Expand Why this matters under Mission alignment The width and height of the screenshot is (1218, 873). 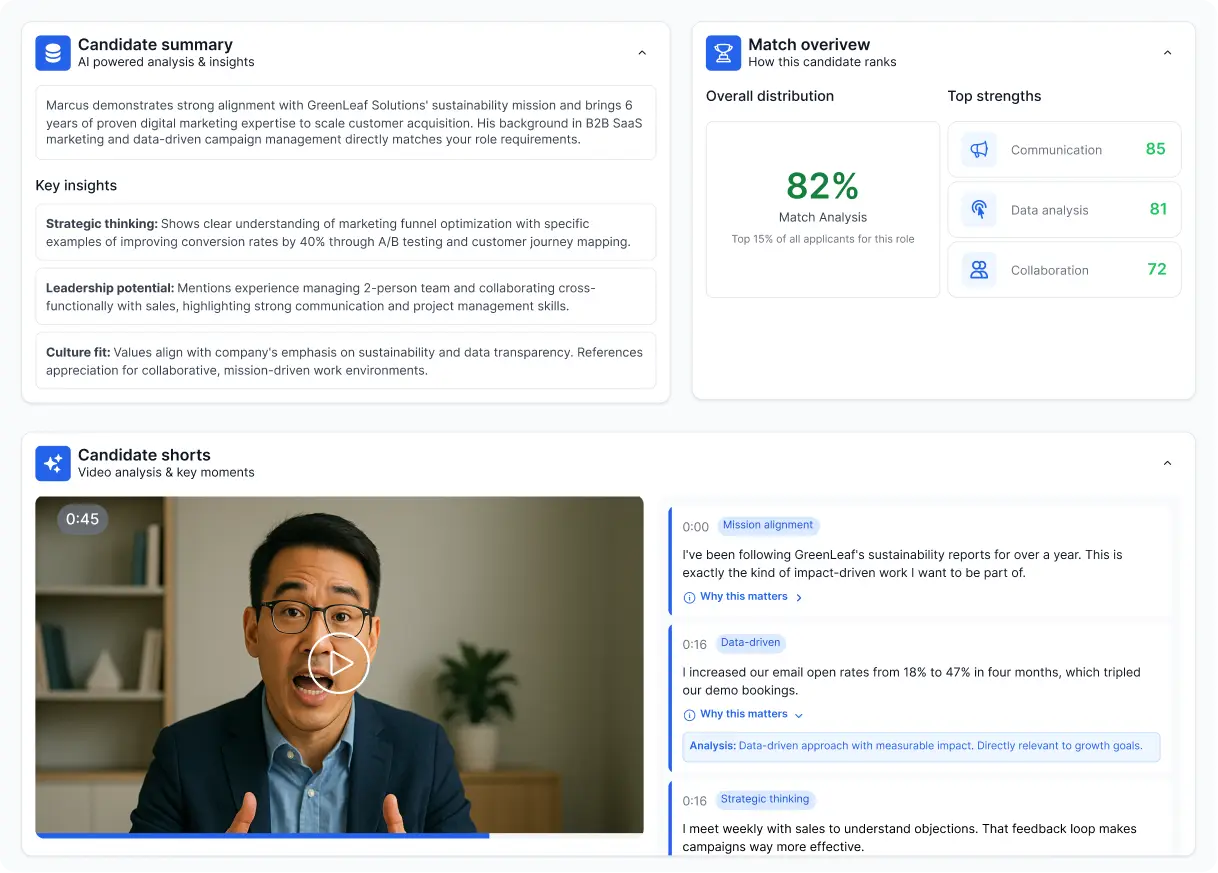(744, 597)
